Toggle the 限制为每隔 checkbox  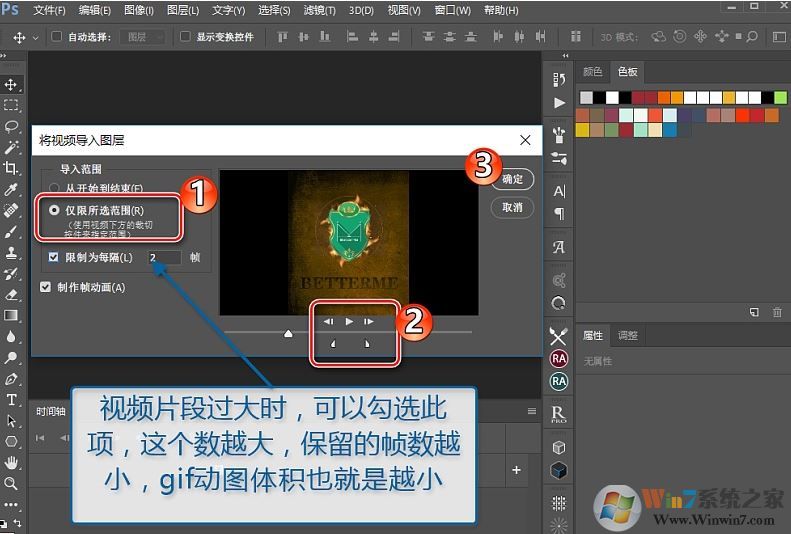click(x=54, y=257)
